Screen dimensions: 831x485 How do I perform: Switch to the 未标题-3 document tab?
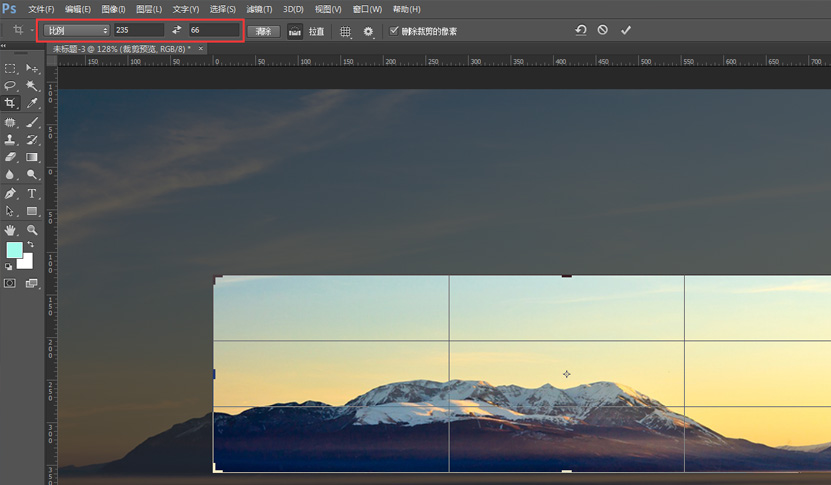pyautogui.click(x=121, y=48)
